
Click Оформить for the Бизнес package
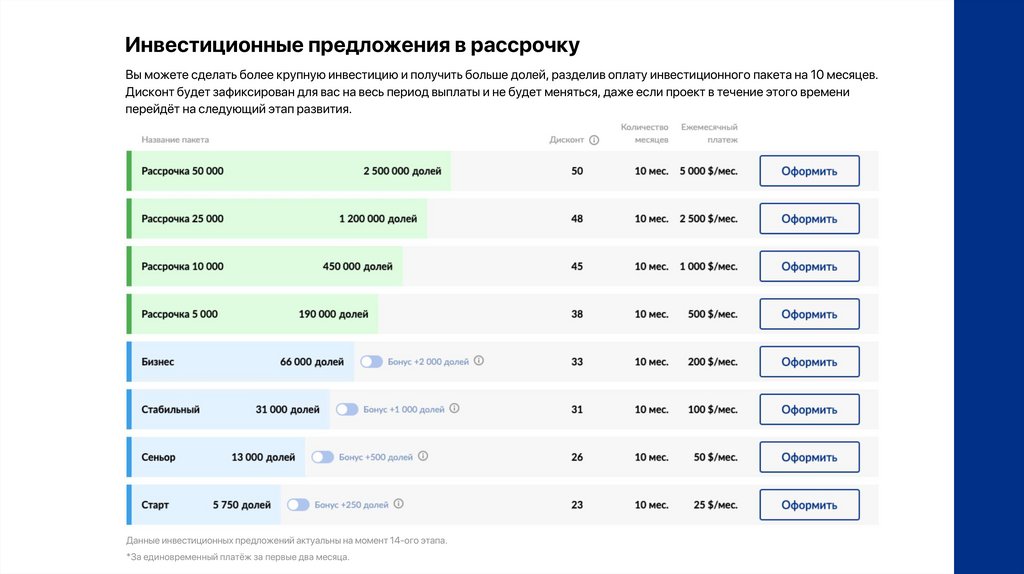[x=809, y=362]
